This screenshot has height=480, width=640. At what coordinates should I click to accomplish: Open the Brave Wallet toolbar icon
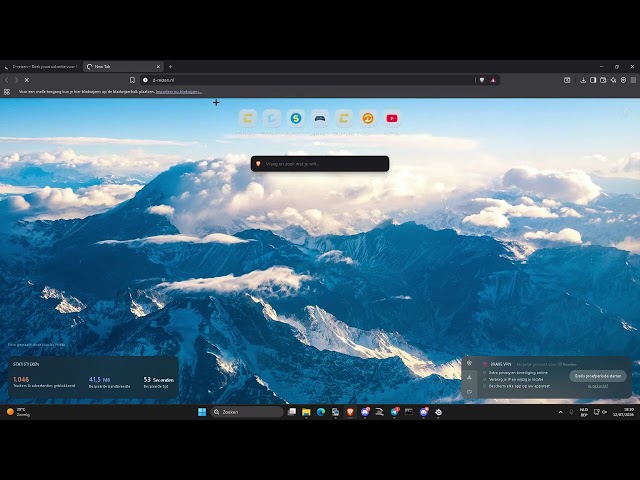pos(603,80)
